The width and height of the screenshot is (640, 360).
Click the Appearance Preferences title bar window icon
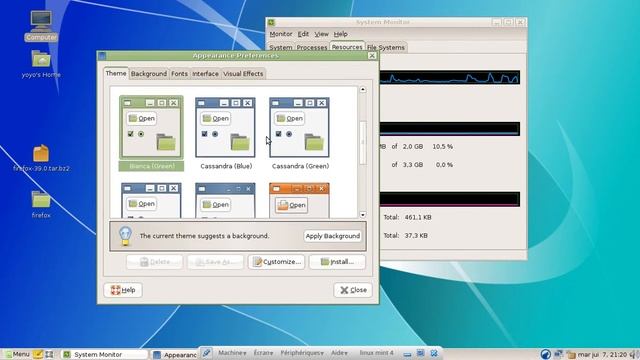[102, 56]
